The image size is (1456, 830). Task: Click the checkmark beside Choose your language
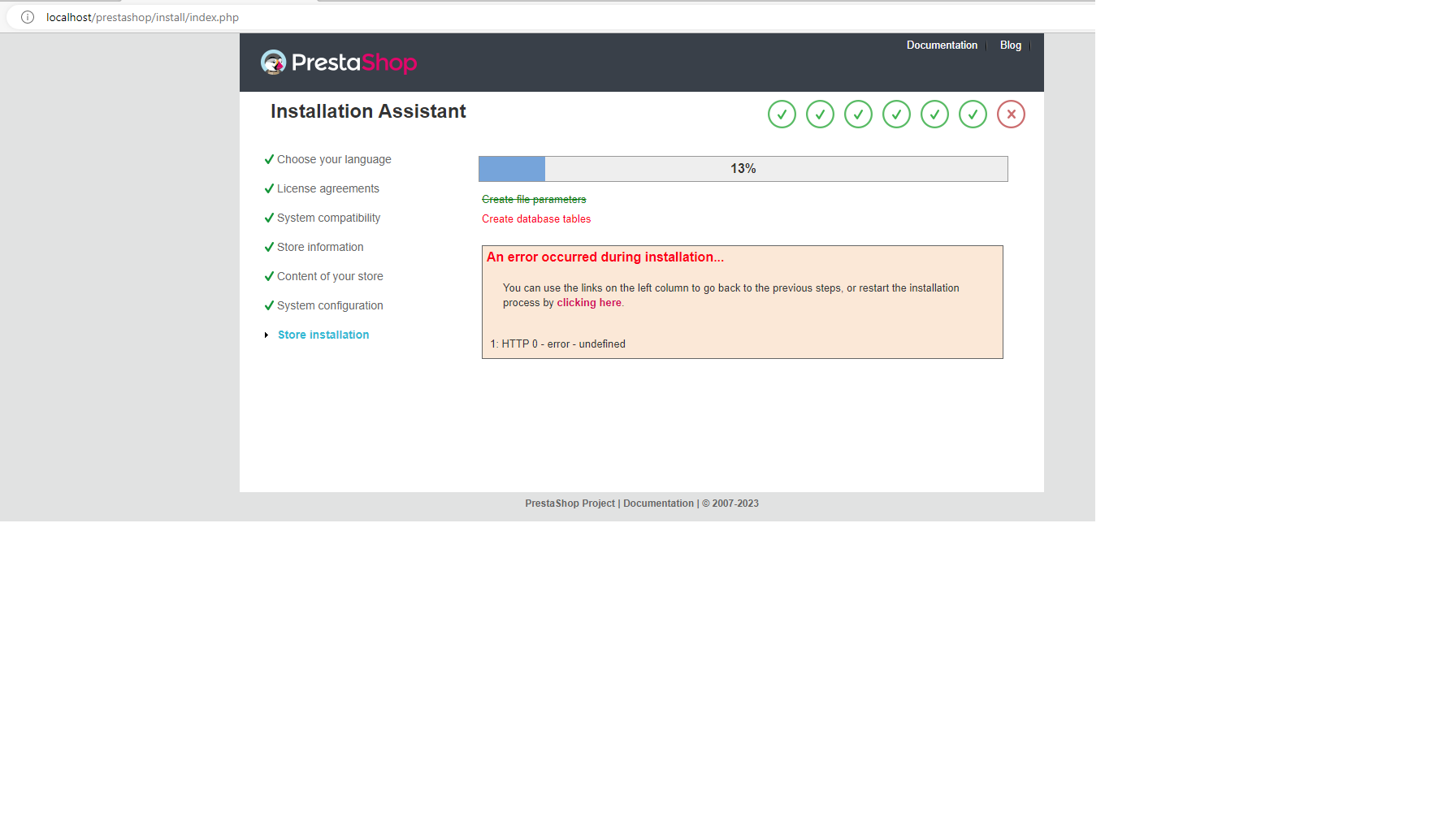[x=269, y=159]
